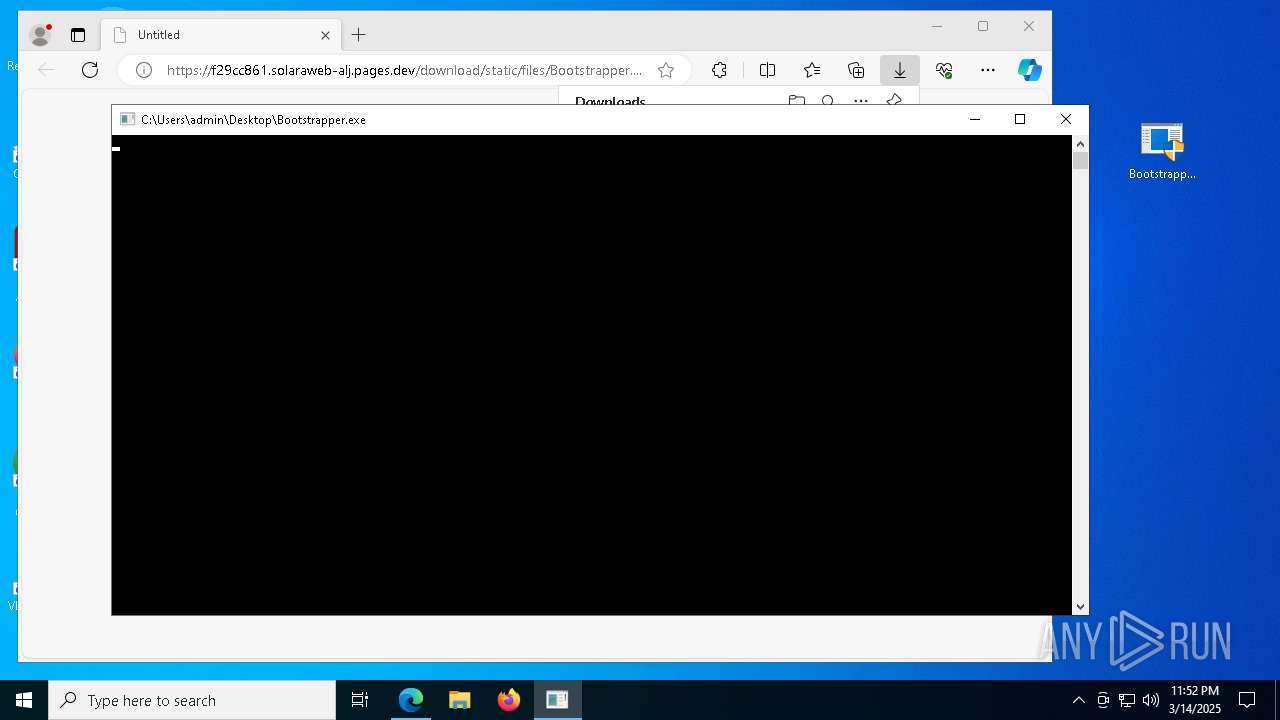Minimize the Bootstrapper.exe console

pos(975,119)
